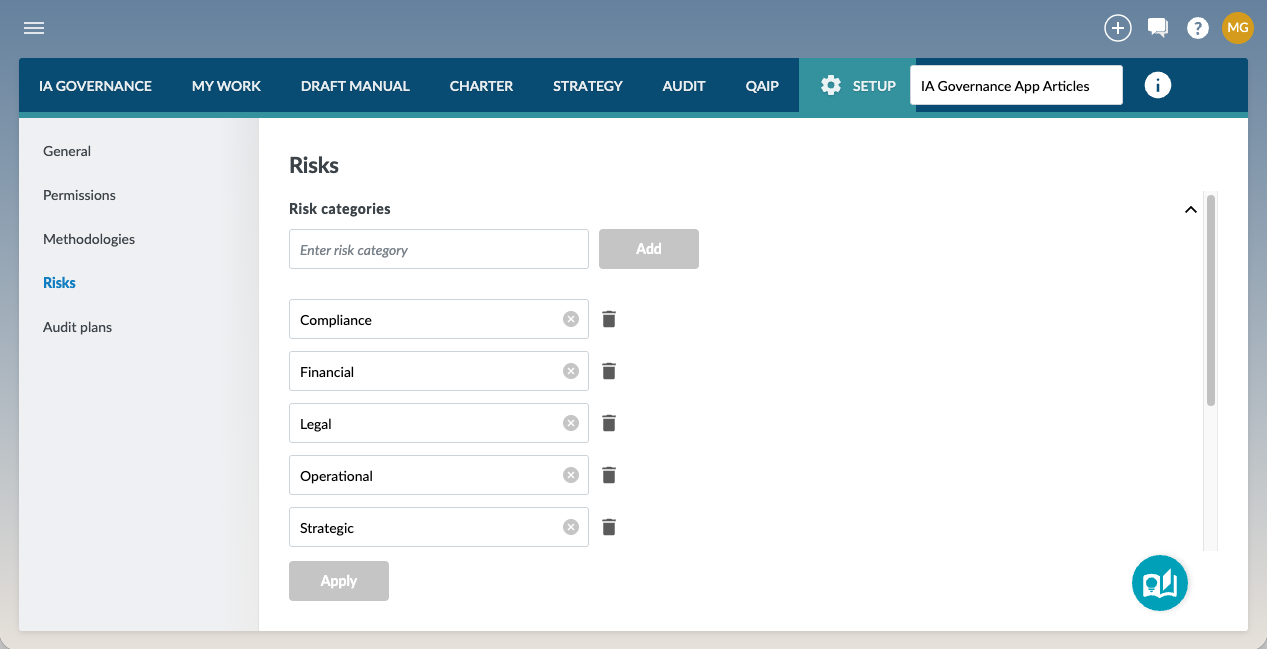Go to IA Governance tab
Viewport: 1267px width, 649px height.
pyautogui.click(x=95, y=86)
